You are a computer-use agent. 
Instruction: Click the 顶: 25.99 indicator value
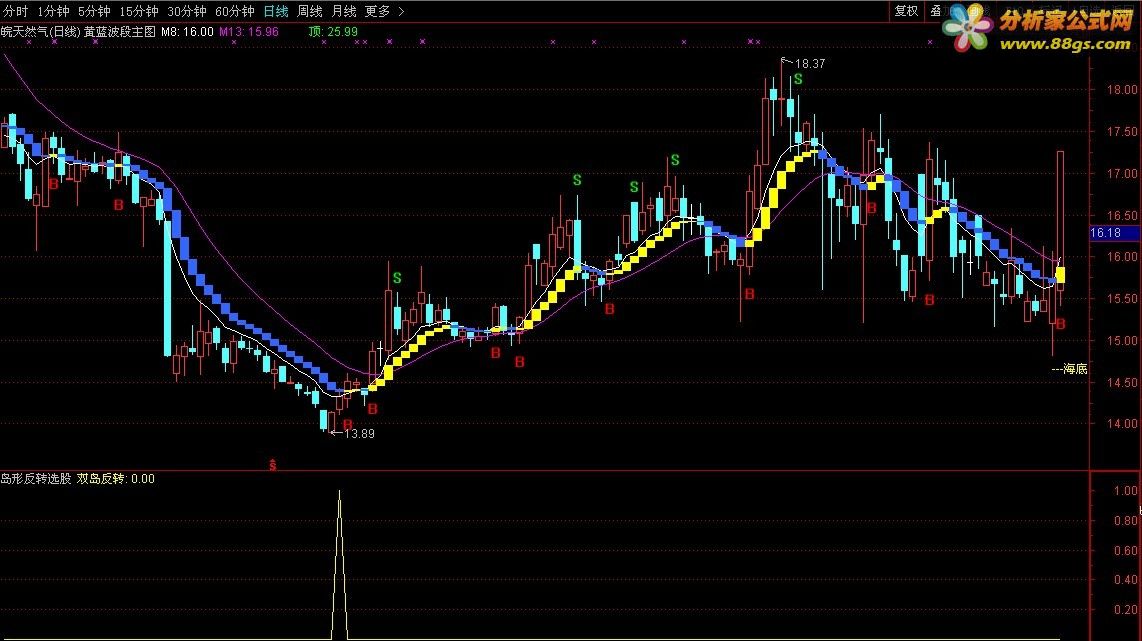(333, 31)
